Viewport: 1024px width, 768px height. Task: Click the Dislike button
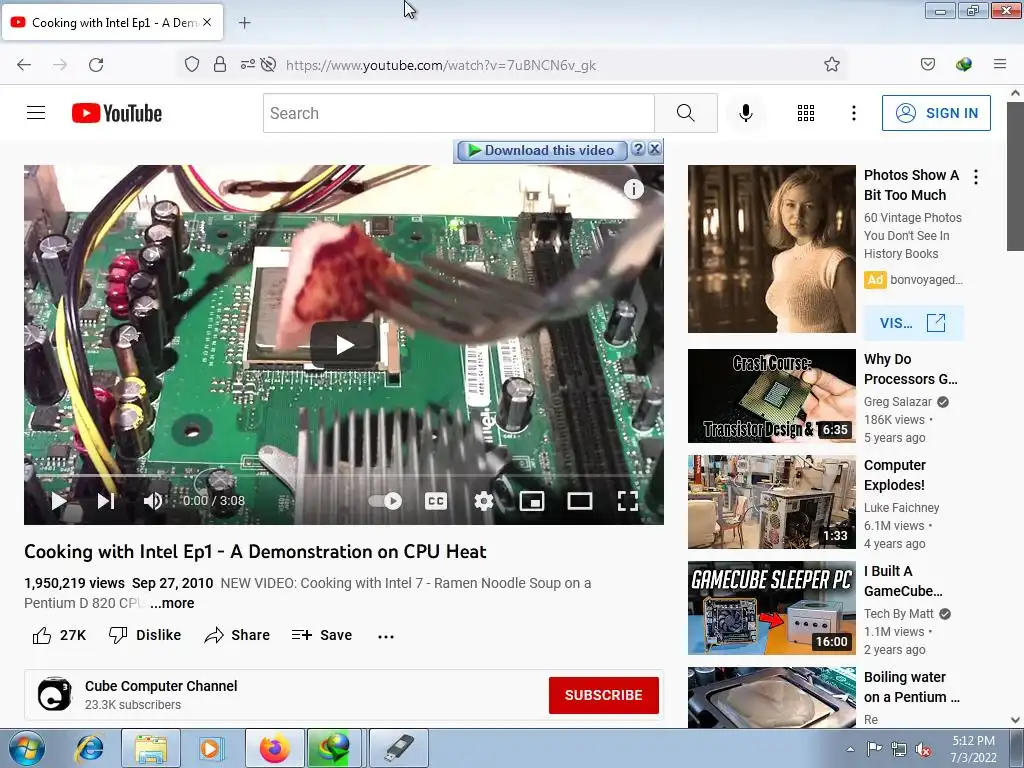145,635
